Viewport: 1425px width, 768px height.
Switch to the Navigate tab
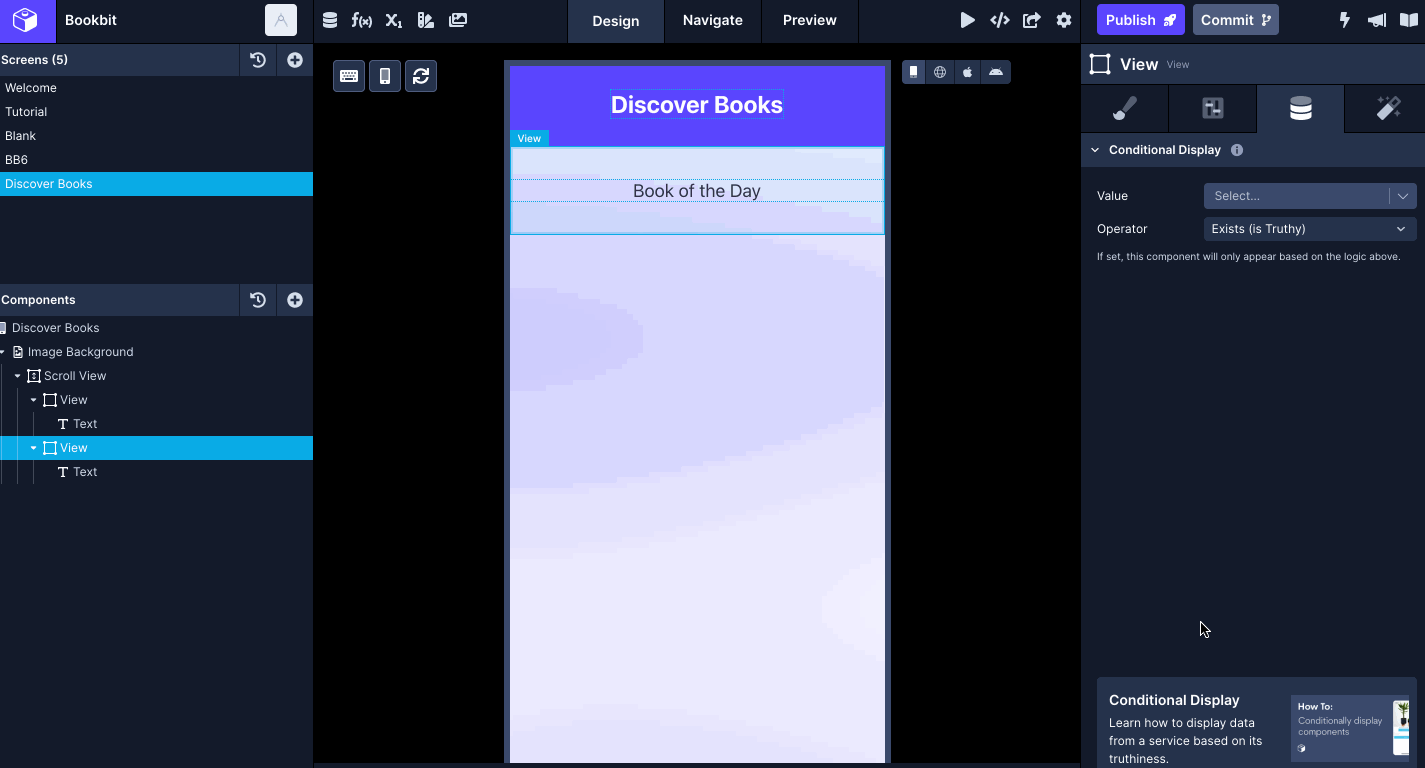tap(712, 20)
